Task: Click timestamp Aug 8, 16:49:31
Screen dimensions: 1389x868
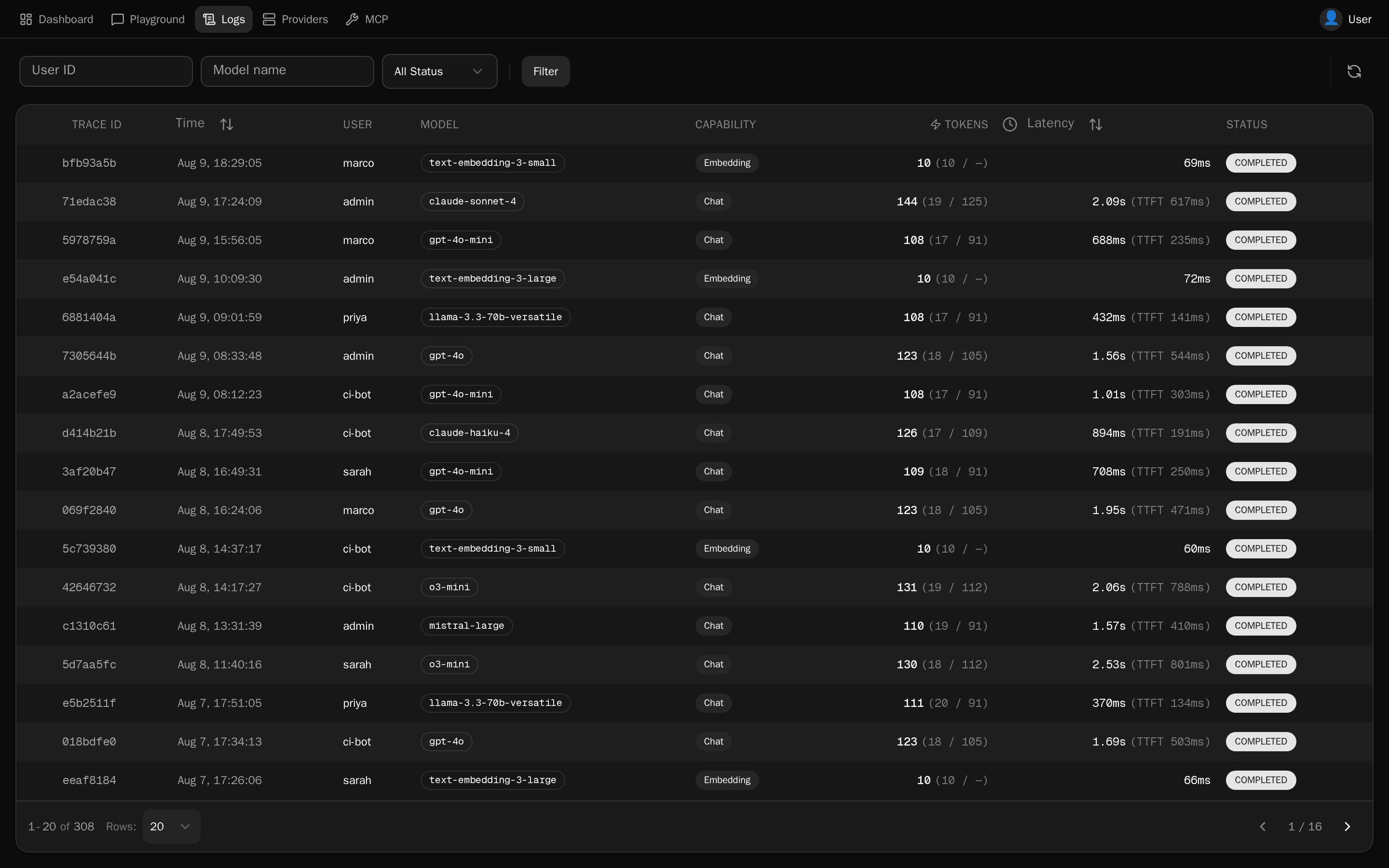Action: click(x=219, y=471)
